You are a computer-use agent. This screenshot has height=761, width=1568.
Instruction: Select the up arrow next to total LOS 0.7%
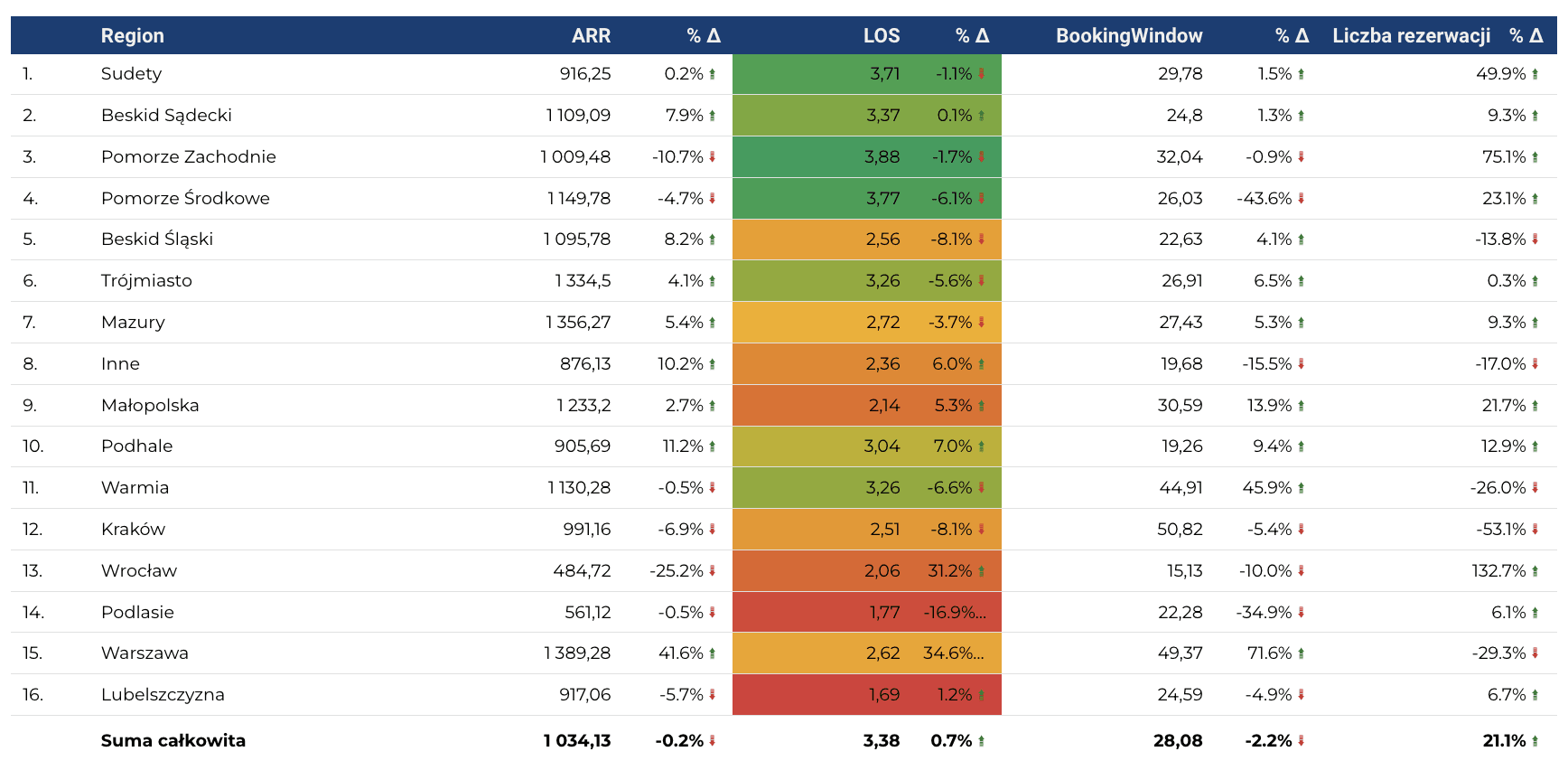[x=981, y=741]
